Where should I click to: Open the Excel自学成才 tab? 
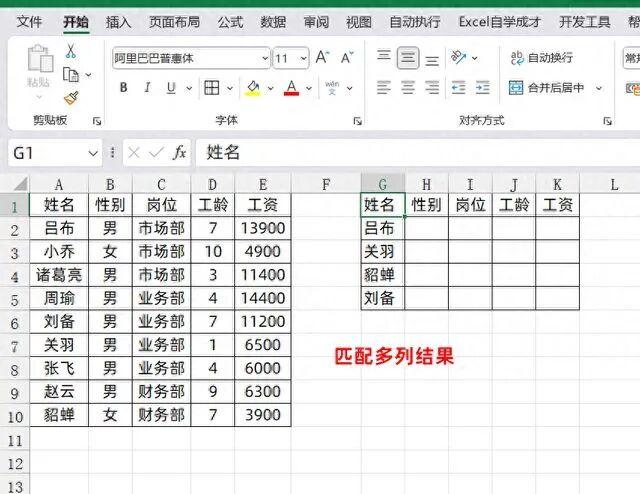pos(500,22)
